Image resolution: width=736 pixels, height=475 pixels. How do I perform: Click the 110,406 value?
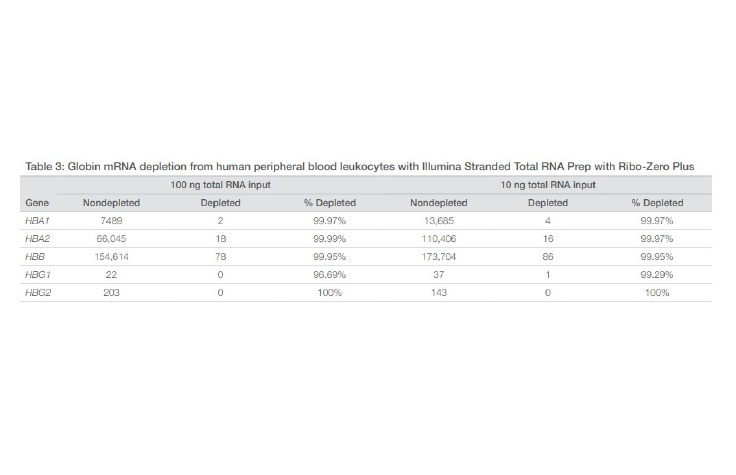438,238
